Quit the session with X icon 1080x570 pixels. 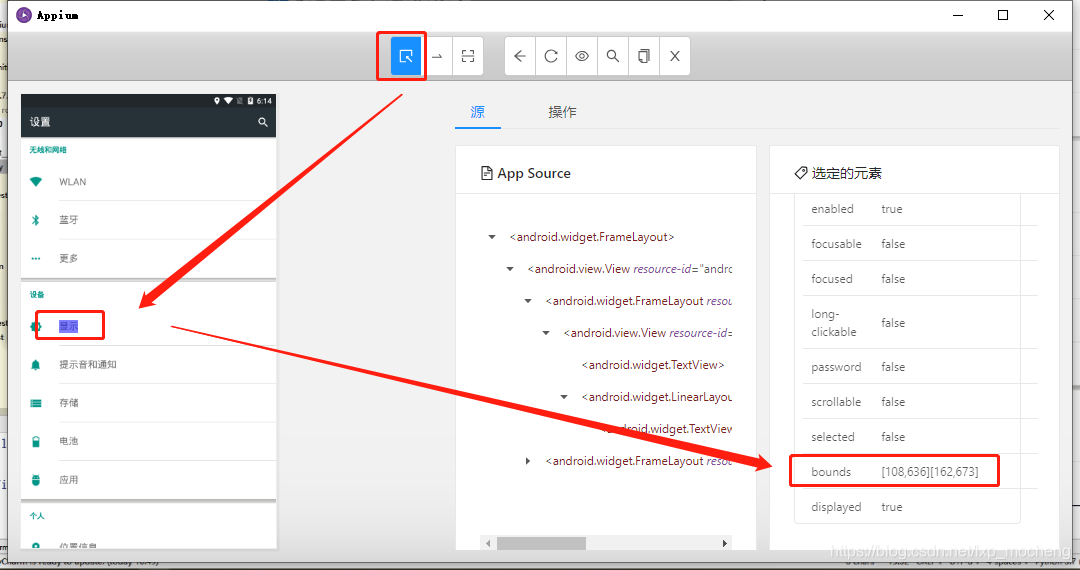(675, 56)
